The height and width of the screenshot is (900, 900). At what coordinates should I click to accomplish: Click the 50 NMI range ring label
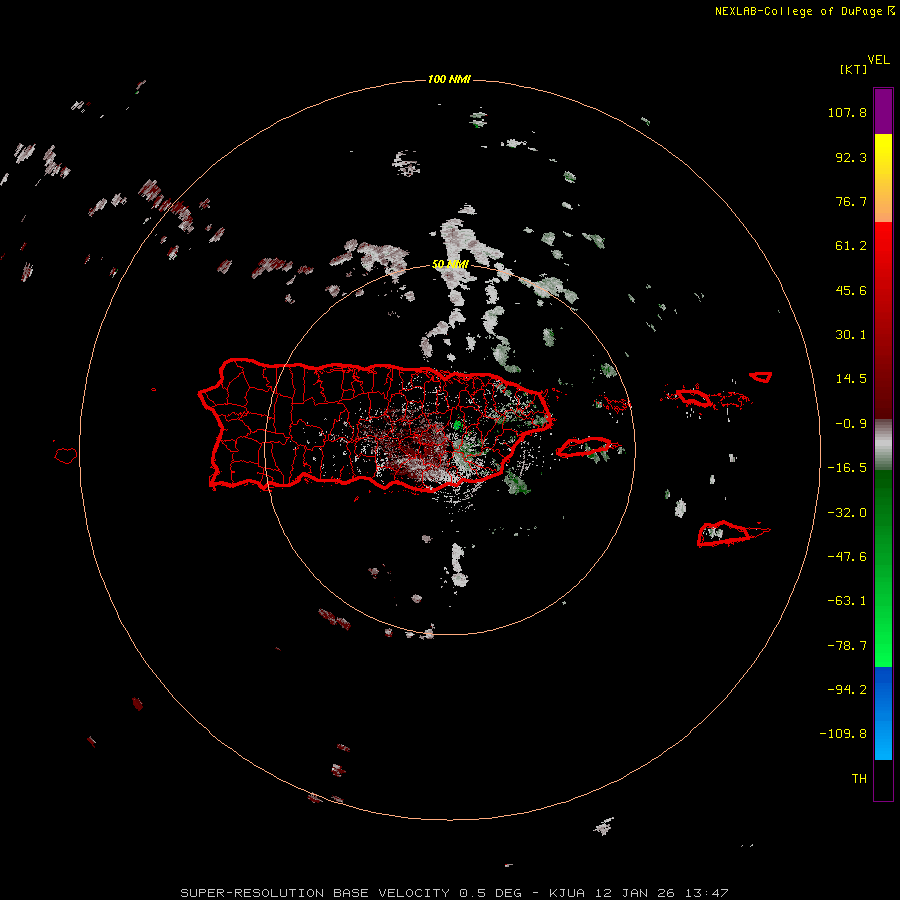point(450,264)
